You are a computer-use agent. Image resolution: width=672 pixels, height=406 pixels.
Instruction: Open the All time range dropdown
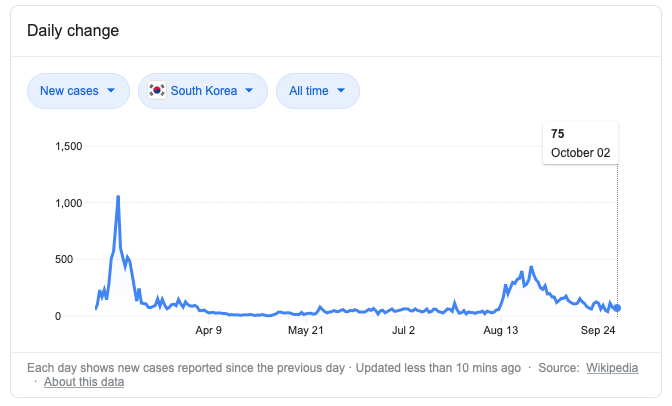tap(317, 91)
